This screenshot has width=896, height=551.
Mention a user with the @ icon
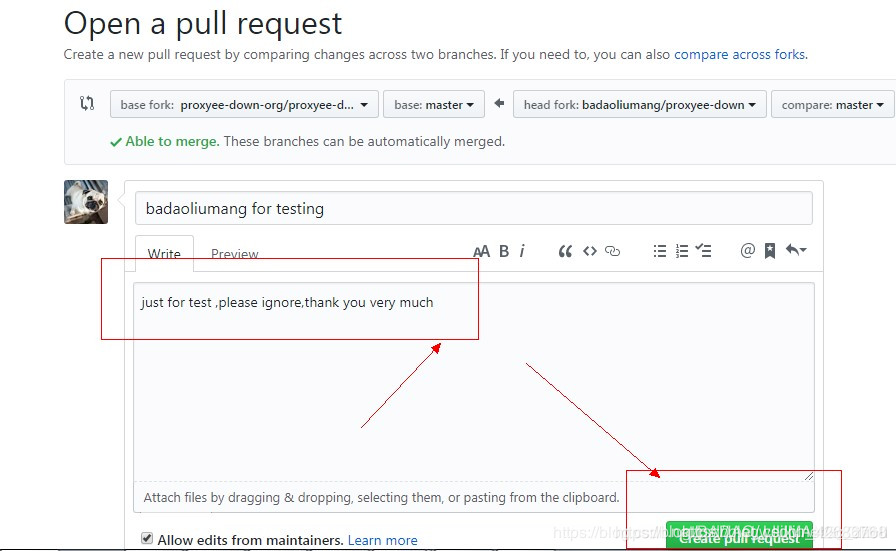point(747,250)
